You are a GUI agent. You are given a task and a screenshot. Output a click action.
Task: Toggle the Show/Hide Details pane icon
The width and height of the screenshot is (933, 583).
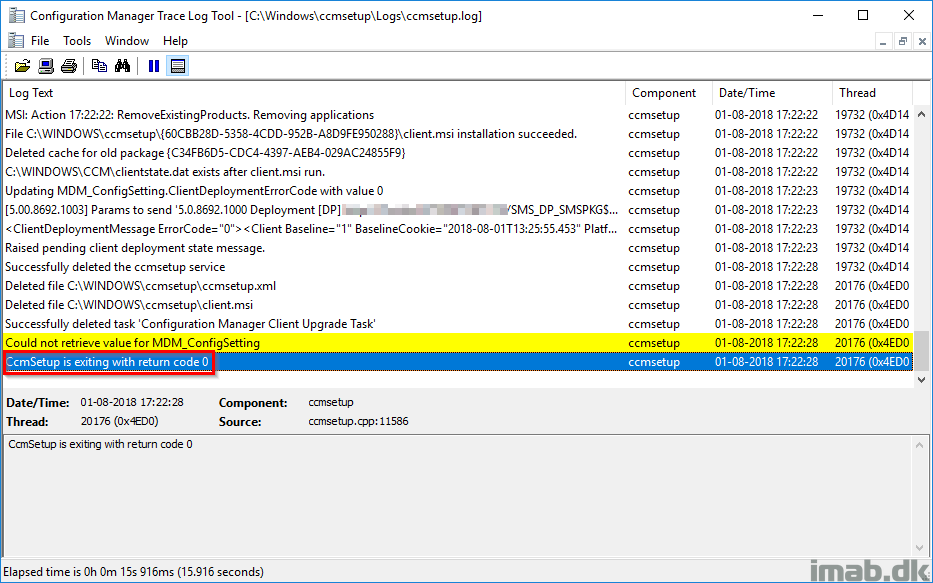(x=177, y=66)
